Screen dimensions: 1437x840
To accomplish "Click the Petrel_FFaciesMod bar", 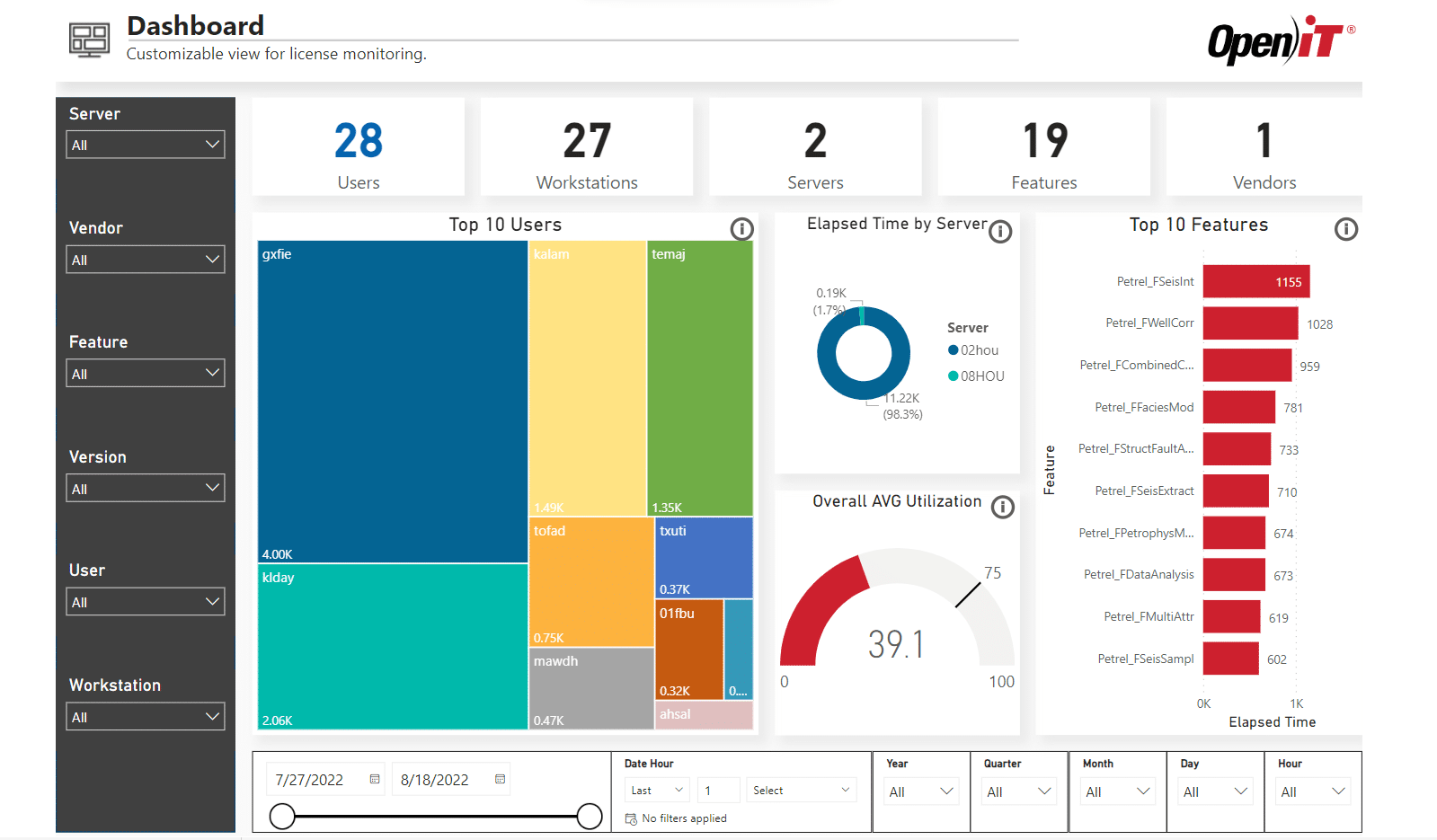I will (1239, 407).
